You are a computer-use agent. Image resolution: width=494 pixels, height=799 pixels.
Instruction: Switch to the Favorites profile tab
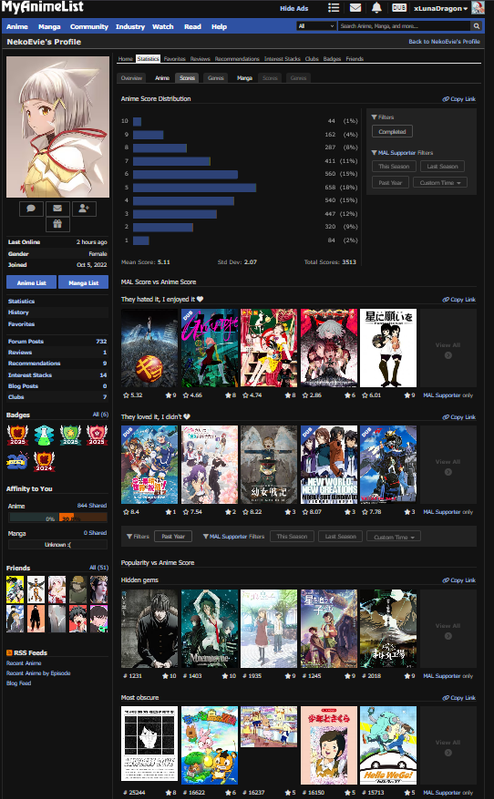(174, 59)
